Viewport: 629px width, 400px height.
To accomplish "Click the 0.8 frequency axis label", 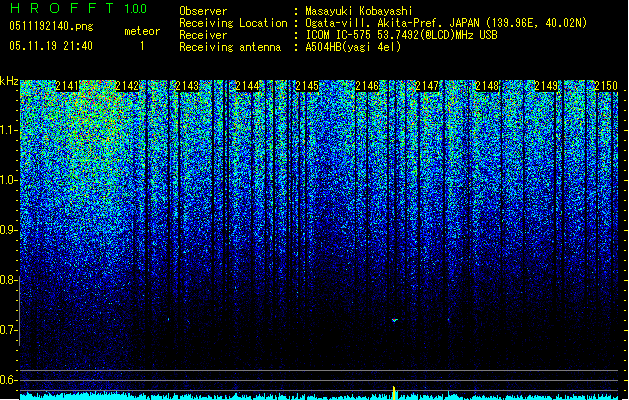I will [8, 280].
